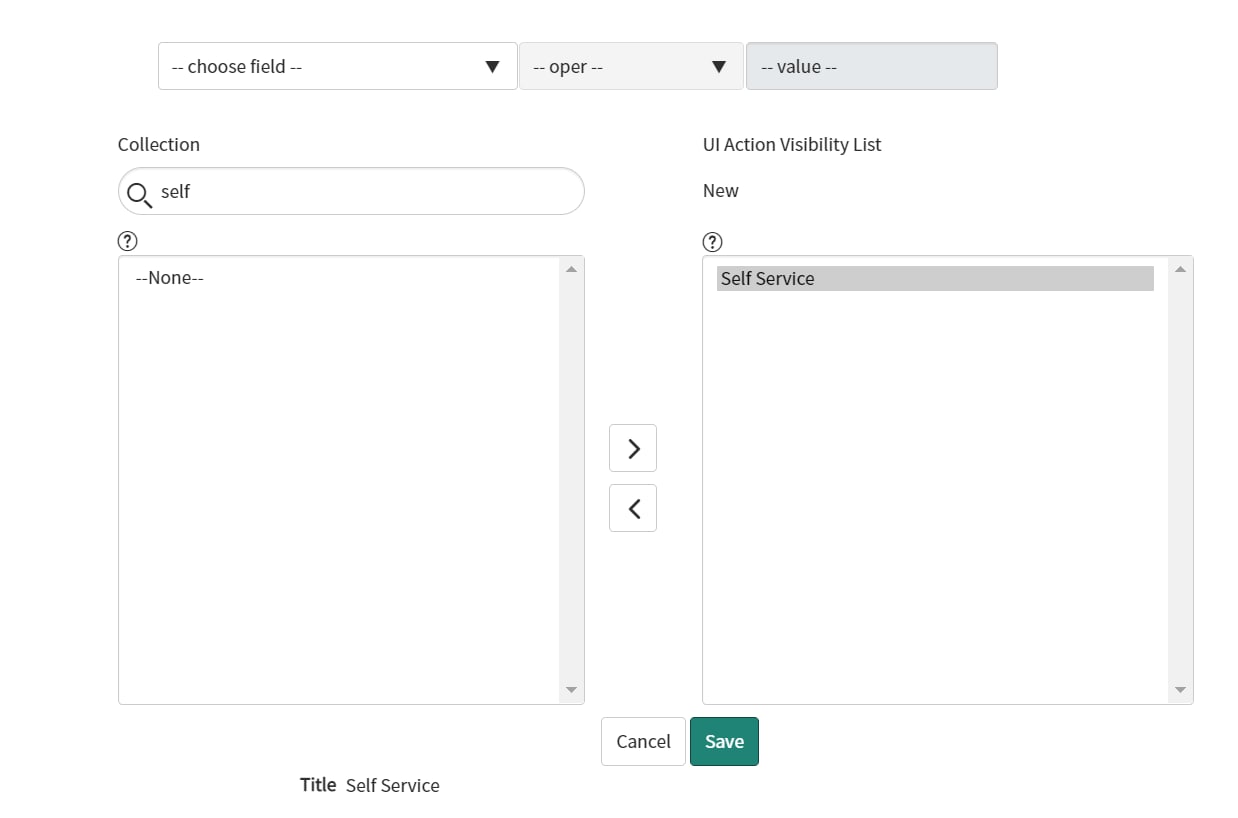Open the -- choose field -- dropdown
This screenshot has width=1238, height=818.
coord(337,66)
